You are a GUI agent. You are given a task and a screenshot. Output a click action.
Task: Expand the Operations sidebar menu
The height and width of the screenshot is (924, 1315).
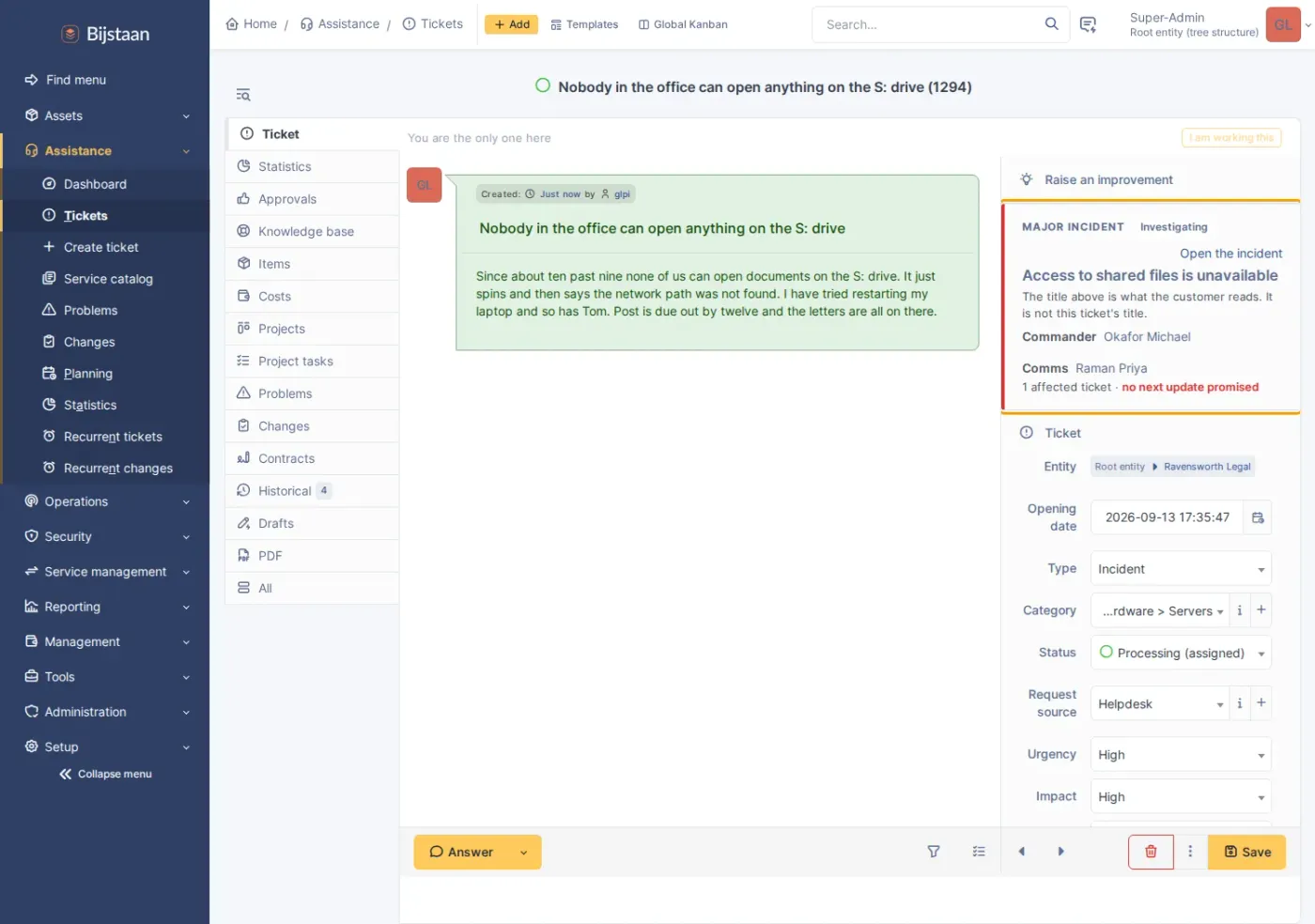click(107, 501)
